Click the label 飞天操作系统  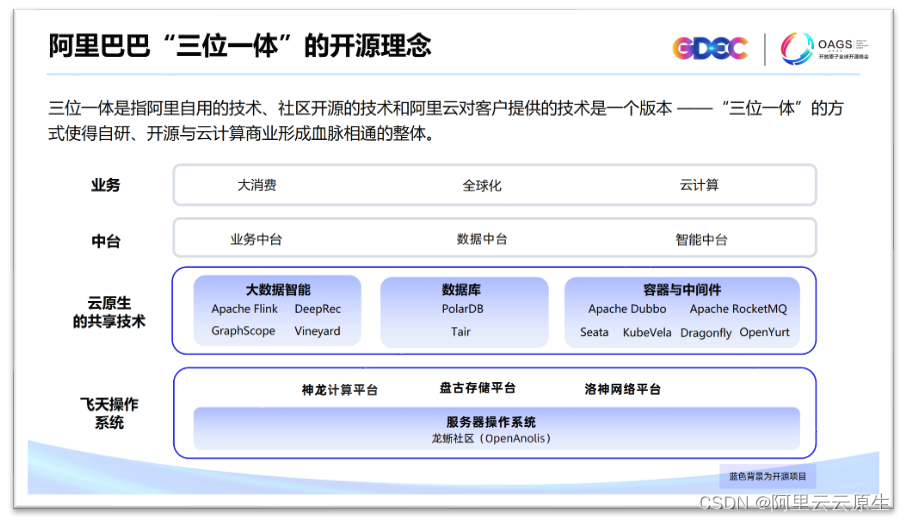109,413
